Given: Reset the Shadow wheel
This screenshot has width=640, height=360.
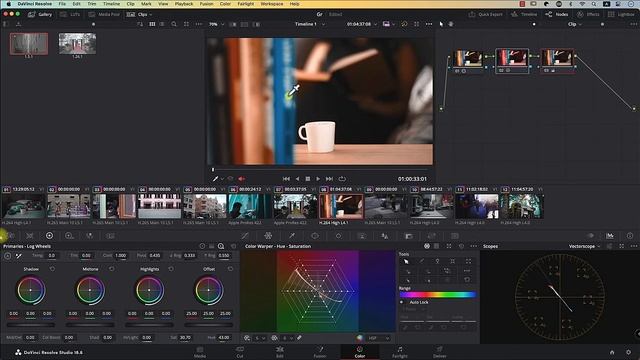Looking at the screenshot, I should point(52,269).
